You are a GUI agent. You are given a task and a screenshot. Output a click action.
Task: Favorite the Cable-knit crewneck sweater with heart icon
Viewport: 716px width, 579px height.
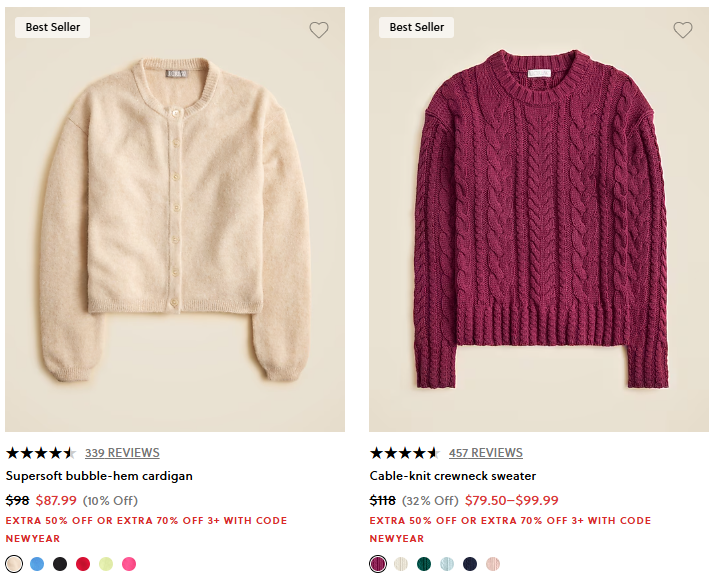coord(683,30)
